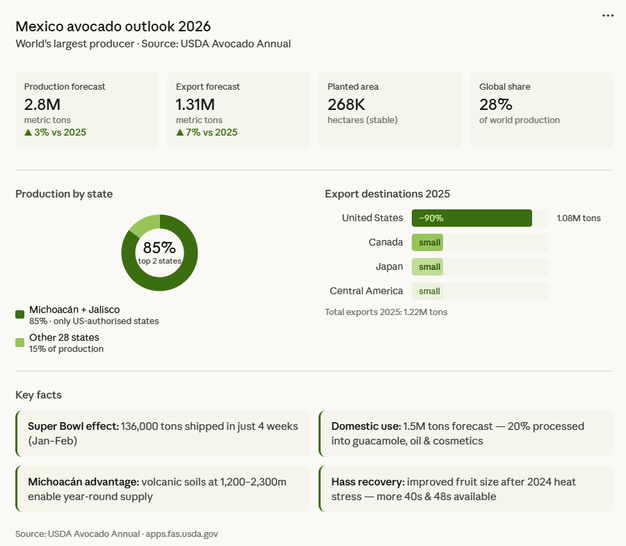The height and width of the screenshot is (546, 626).
Task: Open the three-dot more options menu
Action: pos(608,16)
